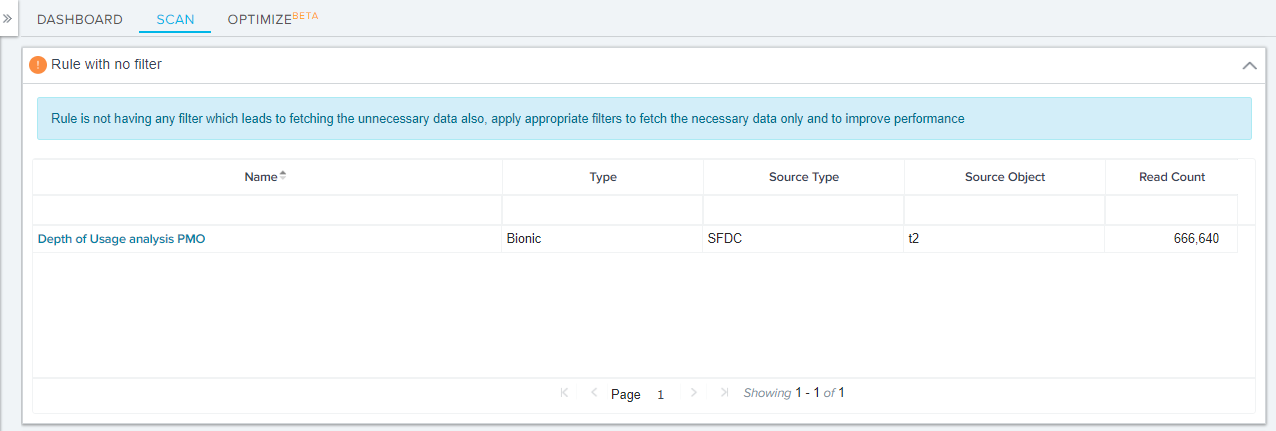Switch to the Dashboard tab

(x=80, y=19)
